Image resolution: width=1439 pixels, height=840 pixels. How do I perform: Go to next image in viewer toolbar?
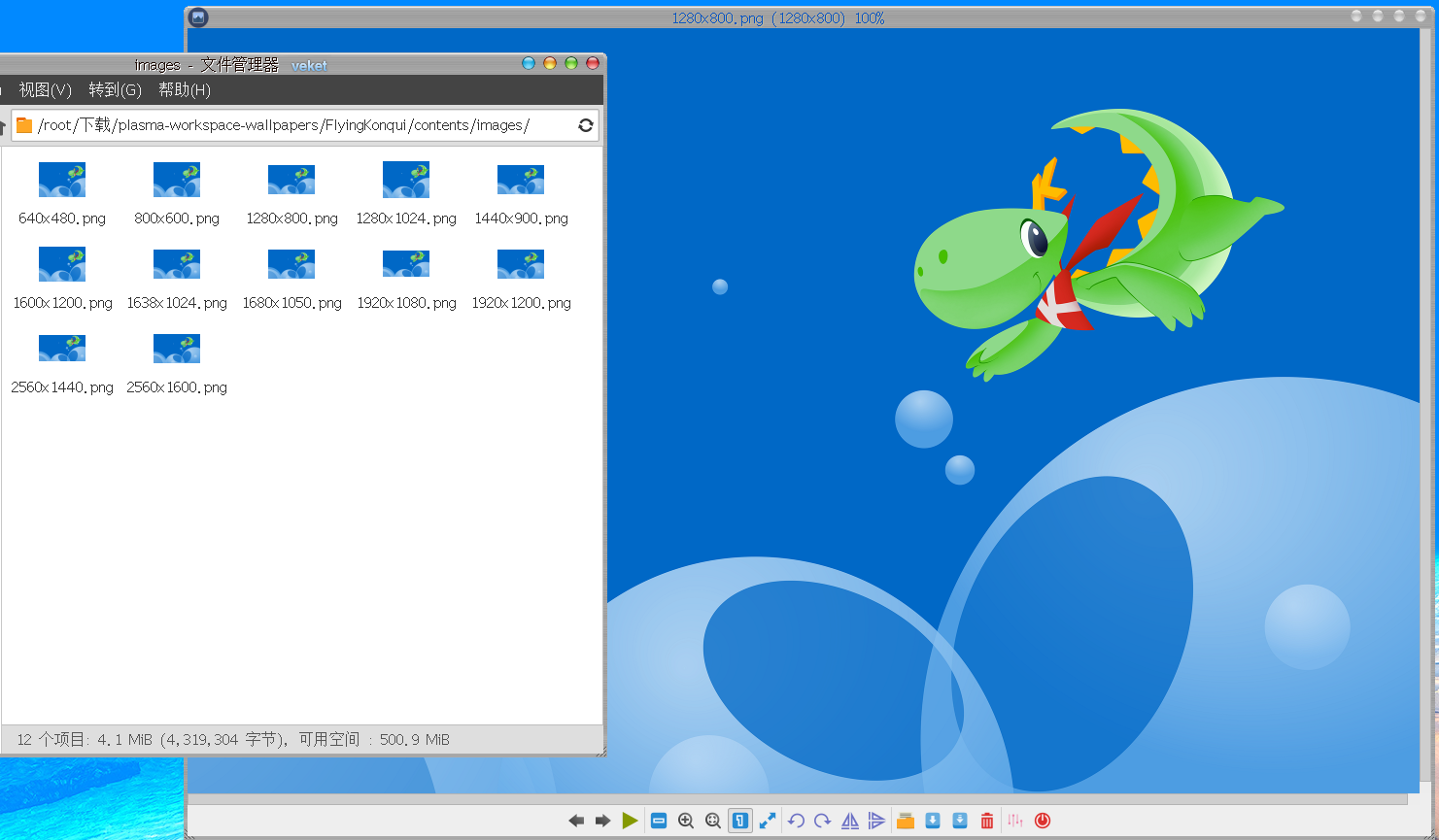pos(602,821)
